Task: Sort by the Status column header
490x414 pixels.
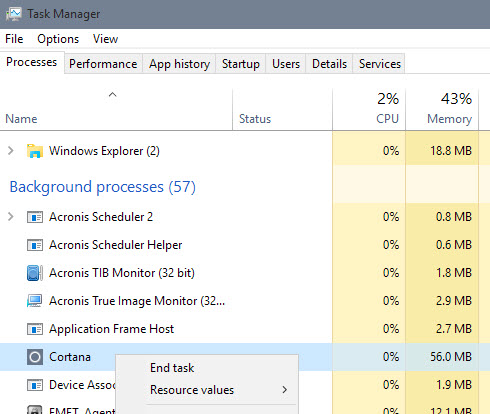Action: [282, 110]
